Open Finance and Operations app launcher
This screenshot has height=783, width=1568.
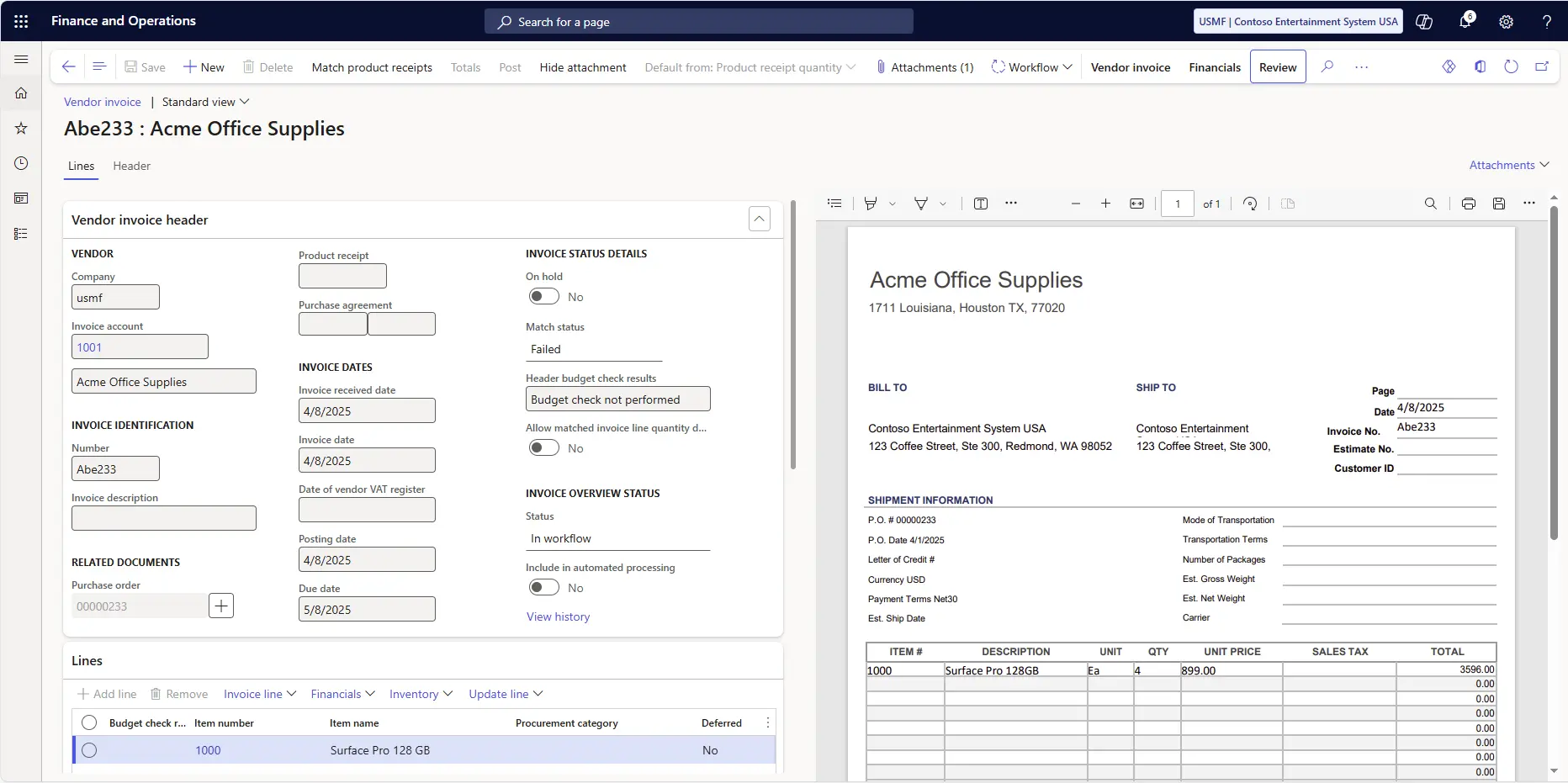tap(21, 21)
